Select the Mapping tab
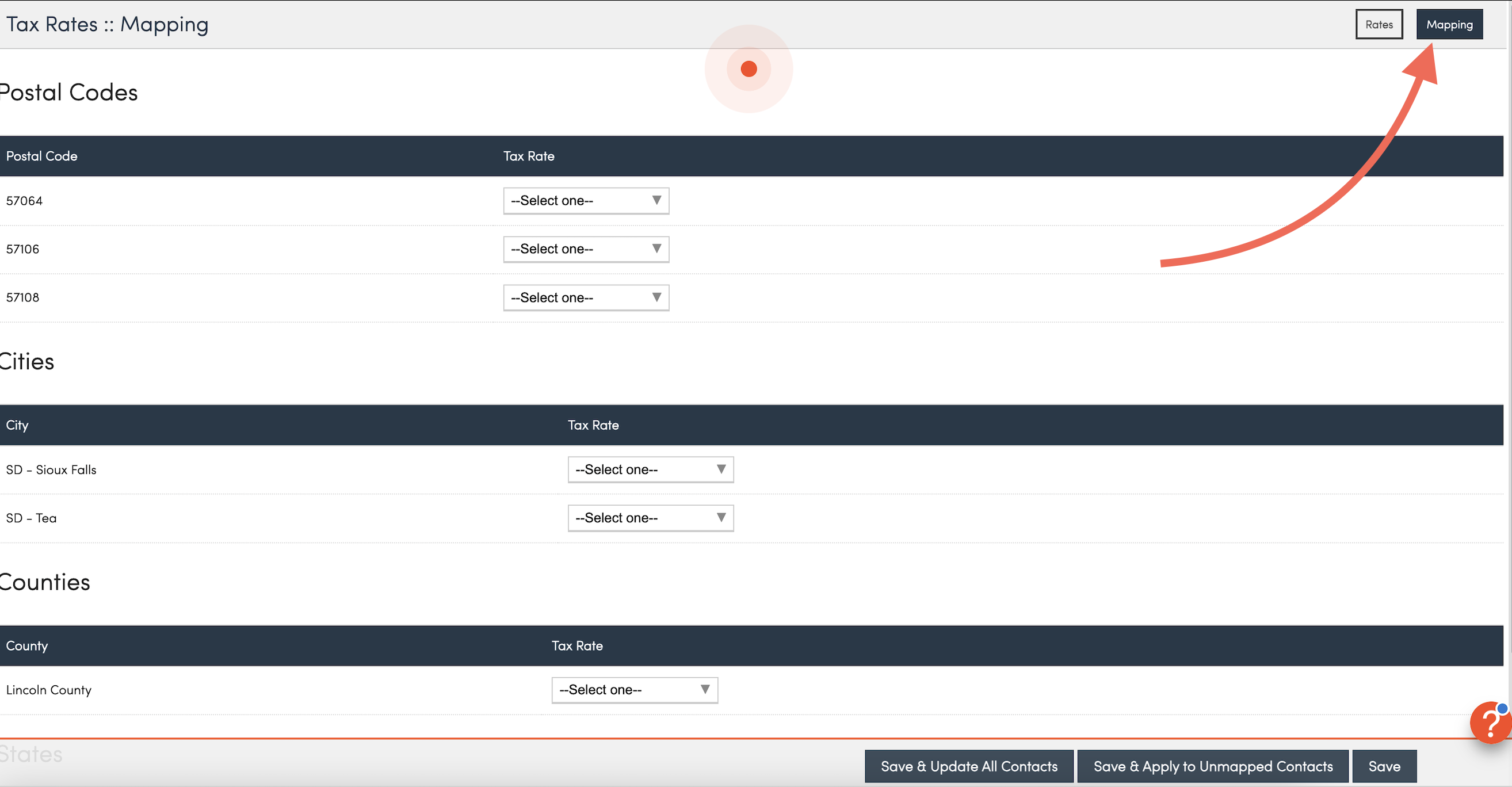Image resolution: width=1512 pixels, height=787 pixels. tap(1449, 25)
